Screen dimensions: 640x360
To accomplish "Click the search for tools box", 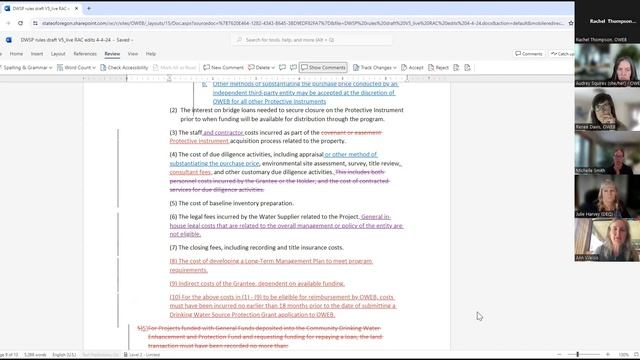I will [313, 40].
